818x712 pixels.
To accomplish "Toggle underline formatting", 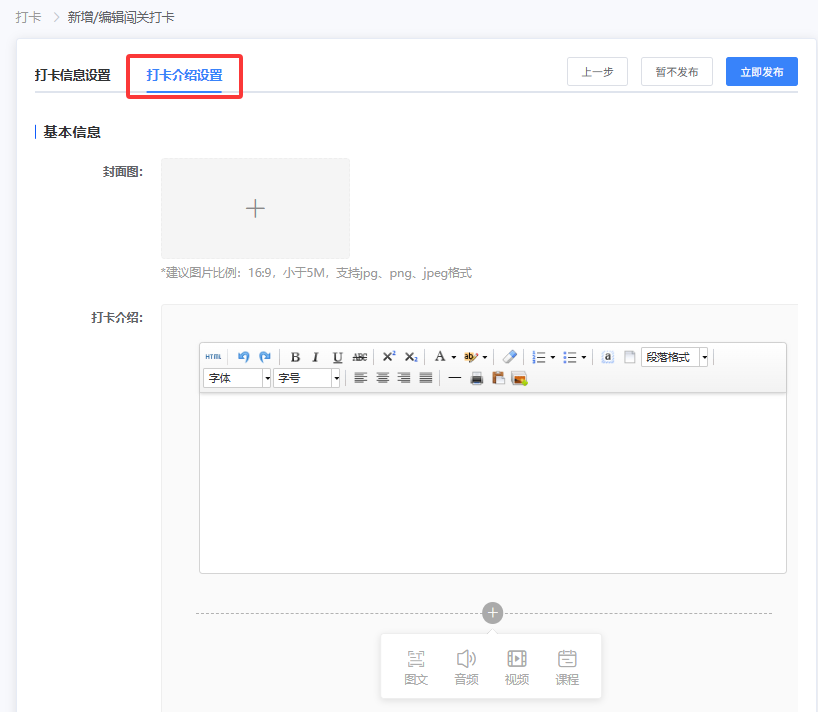I will (x=338, y=357).
